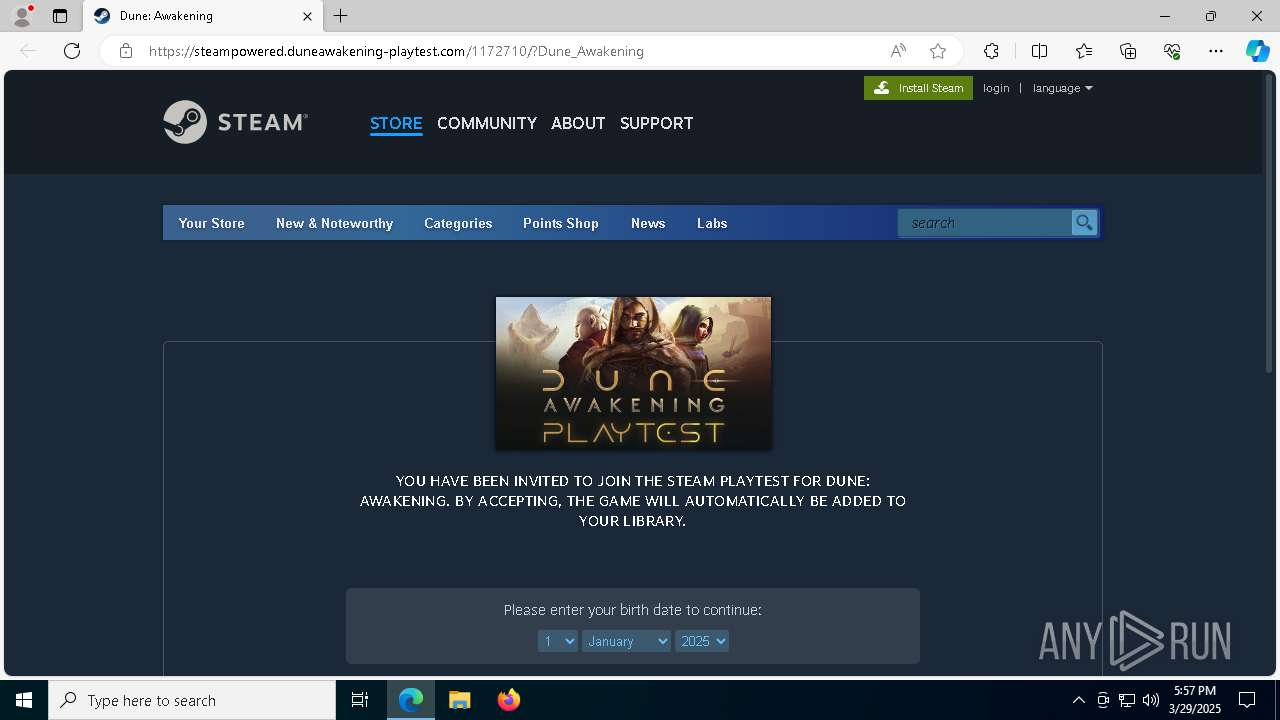Click the Microsoft Edge taskbar icon
The image size is (1280, 720).
[411, 700]
